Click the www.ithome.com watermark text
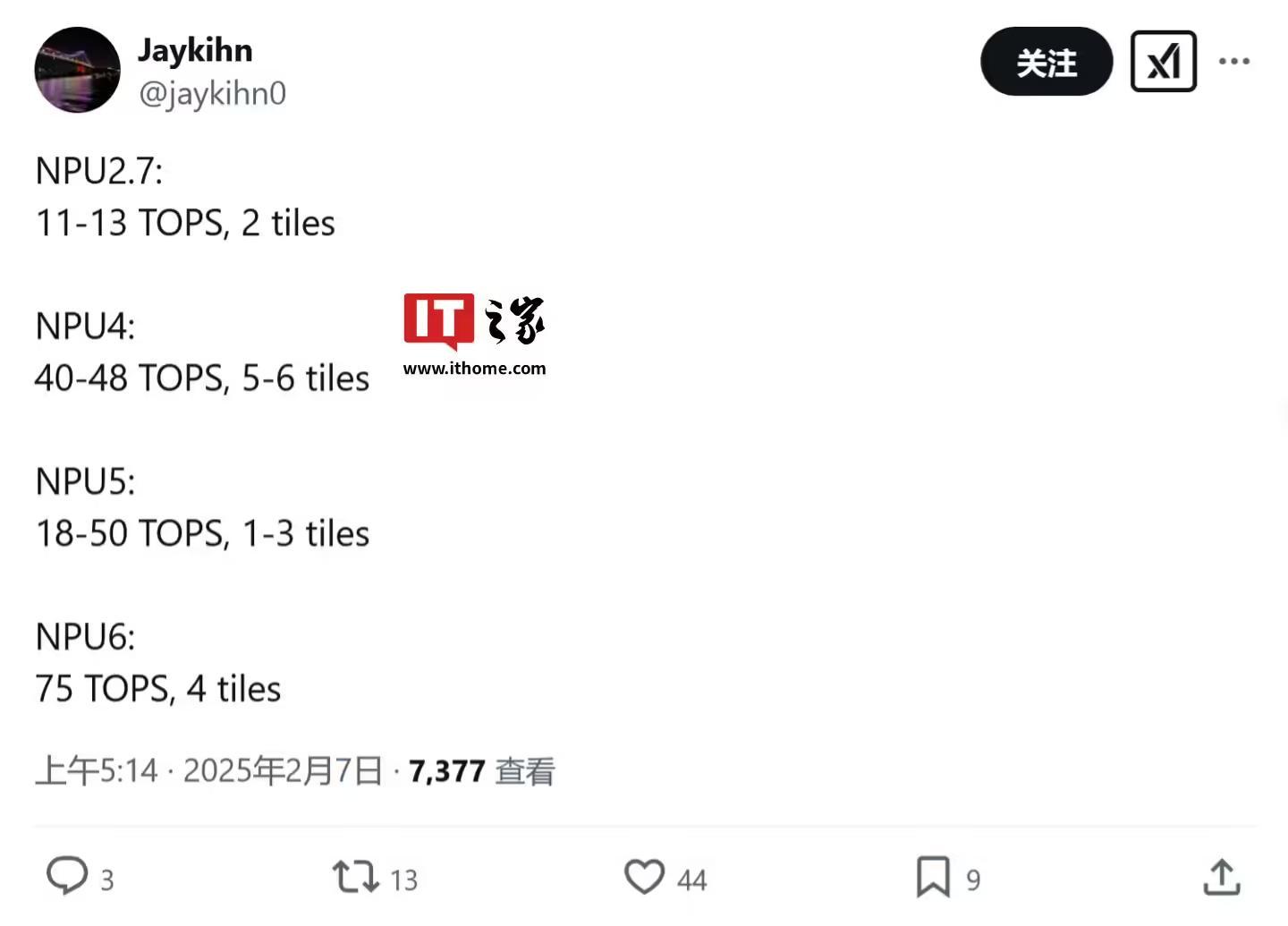Viewport: 1288px width, 926px height. point(474,369)
